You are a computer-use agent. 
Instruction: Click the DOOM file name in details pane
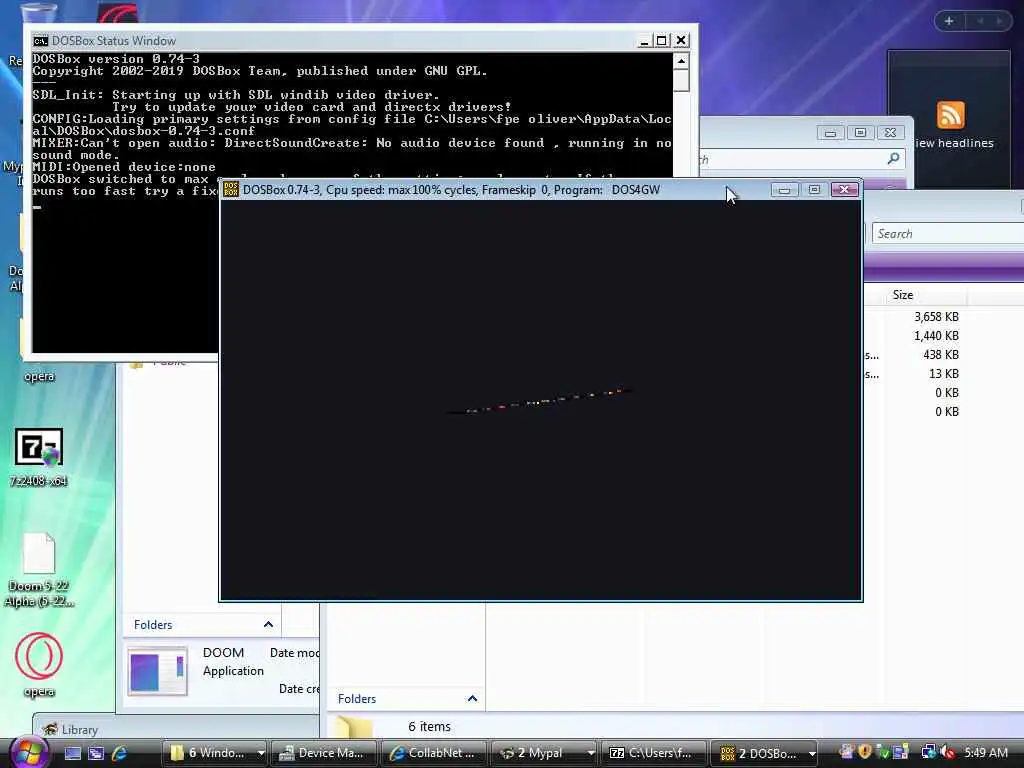223,652
